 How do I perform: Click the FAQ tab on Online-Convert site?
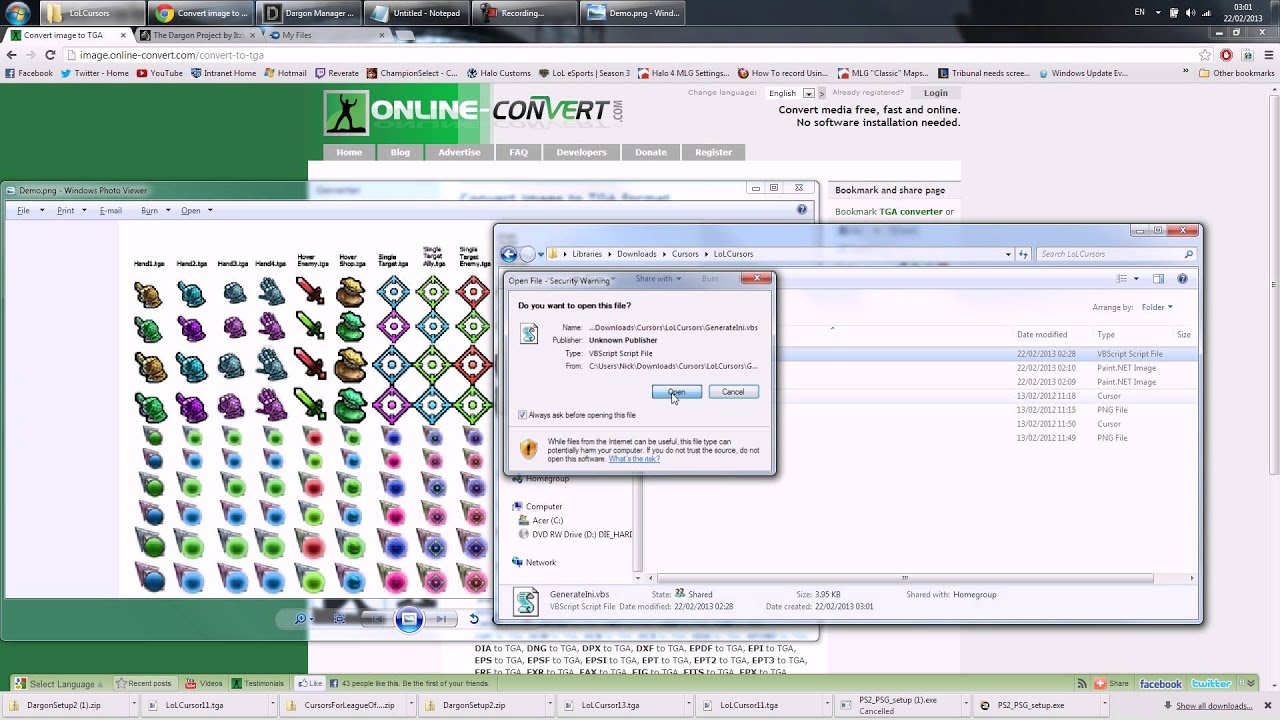(x=518, y=152)
